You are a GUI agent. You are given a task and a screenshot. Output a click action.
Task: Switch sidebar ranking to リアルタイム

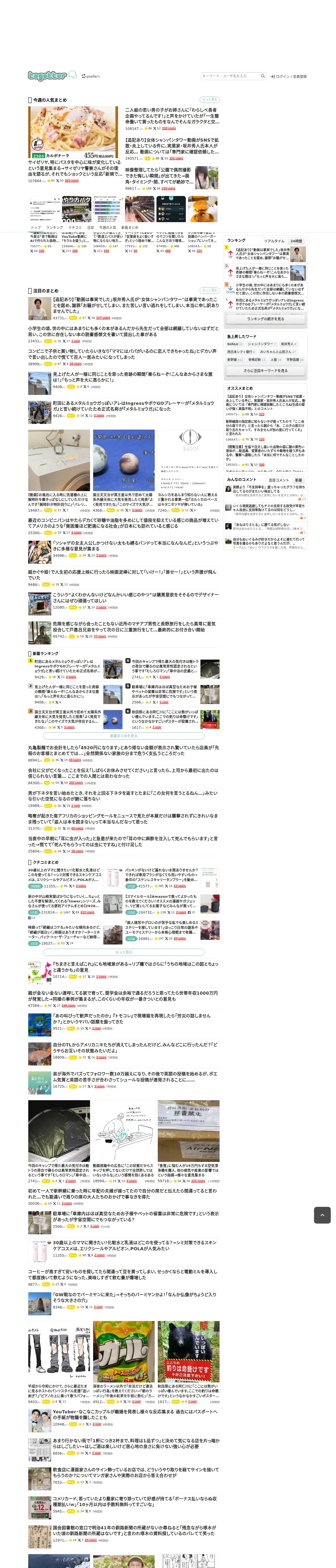point(275,241)
